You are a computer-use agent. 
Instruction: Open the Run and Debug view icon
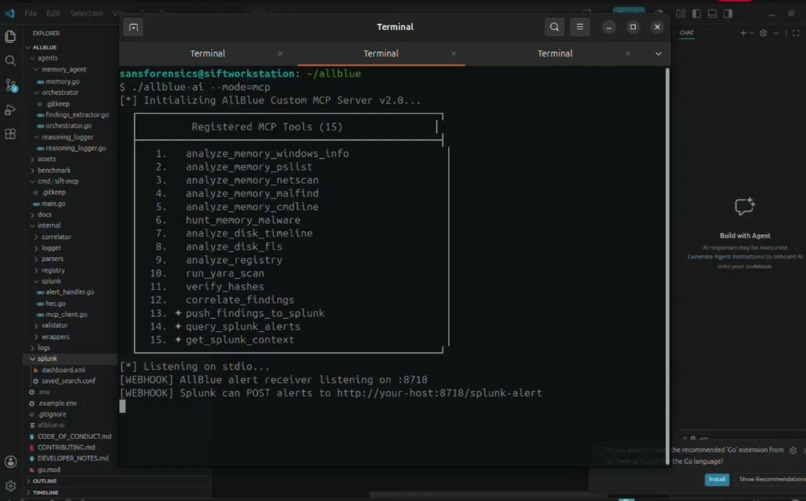(x=10, y=109)
